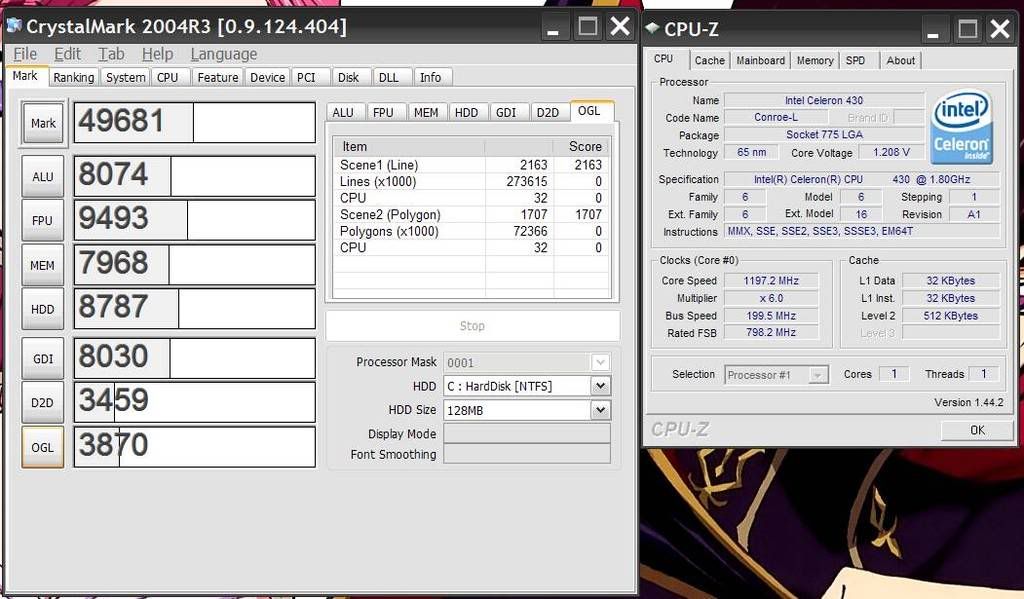Screen dimensions: 1024x599
Task: Expand the HDD Size dropdown
Action: tap(600, 410)
